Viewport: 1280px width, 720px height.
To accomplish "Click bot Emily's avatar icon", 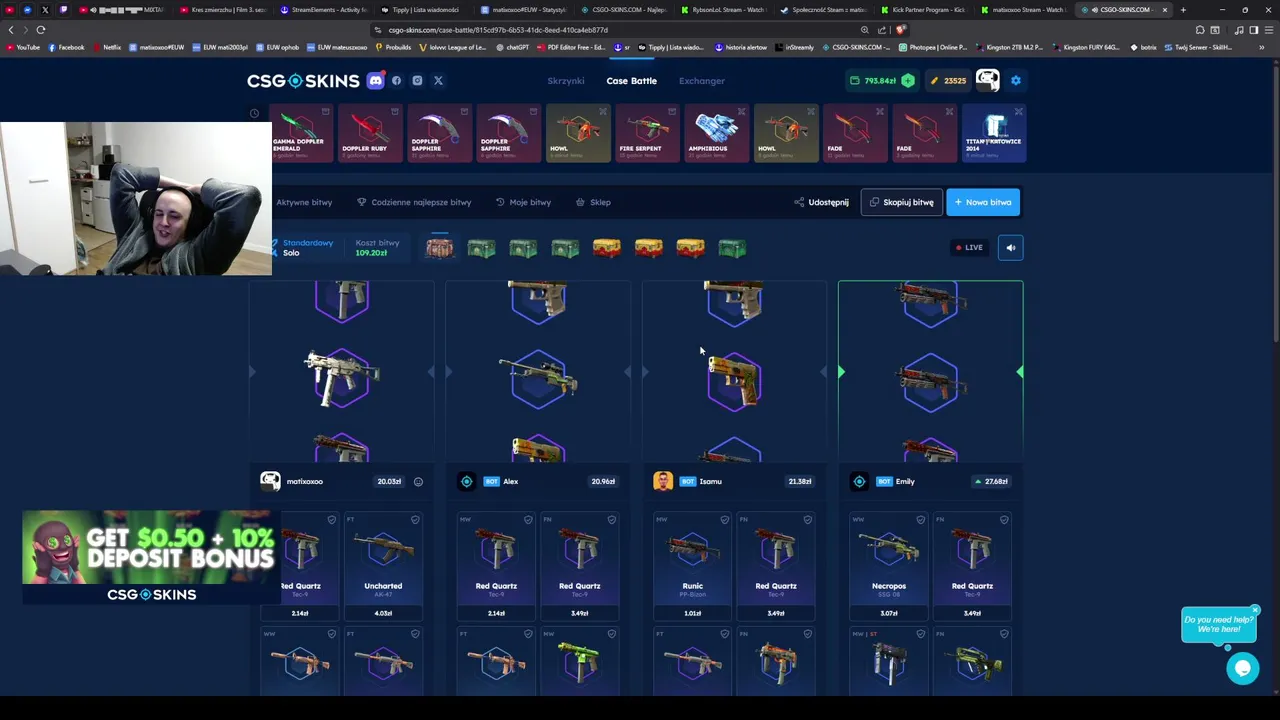I will point(859,482).
